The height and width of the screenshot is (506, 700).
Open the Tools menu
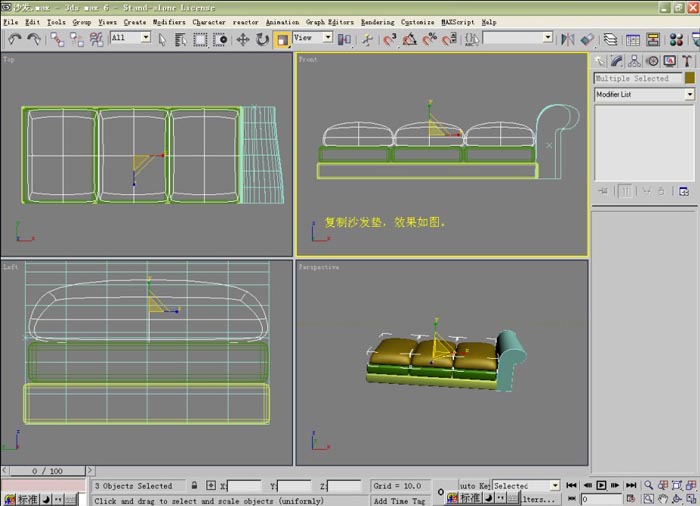coord(56,22)
